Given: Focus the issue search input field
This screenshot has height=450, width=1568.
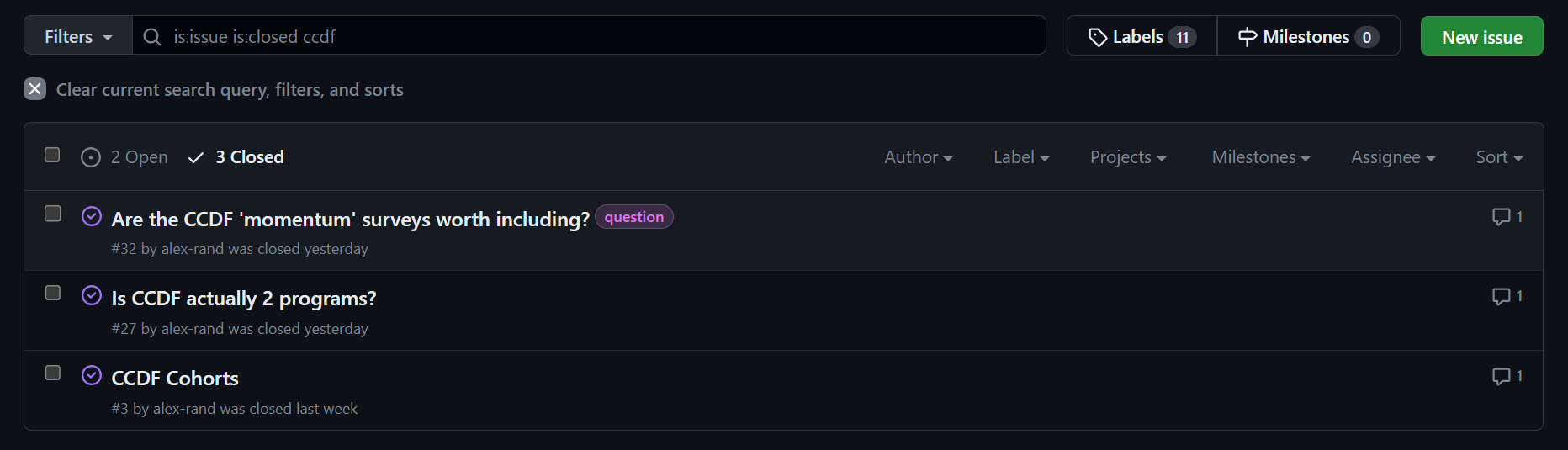Looking at the screenshot, I should pyautogui.click(x=589, y=37).
